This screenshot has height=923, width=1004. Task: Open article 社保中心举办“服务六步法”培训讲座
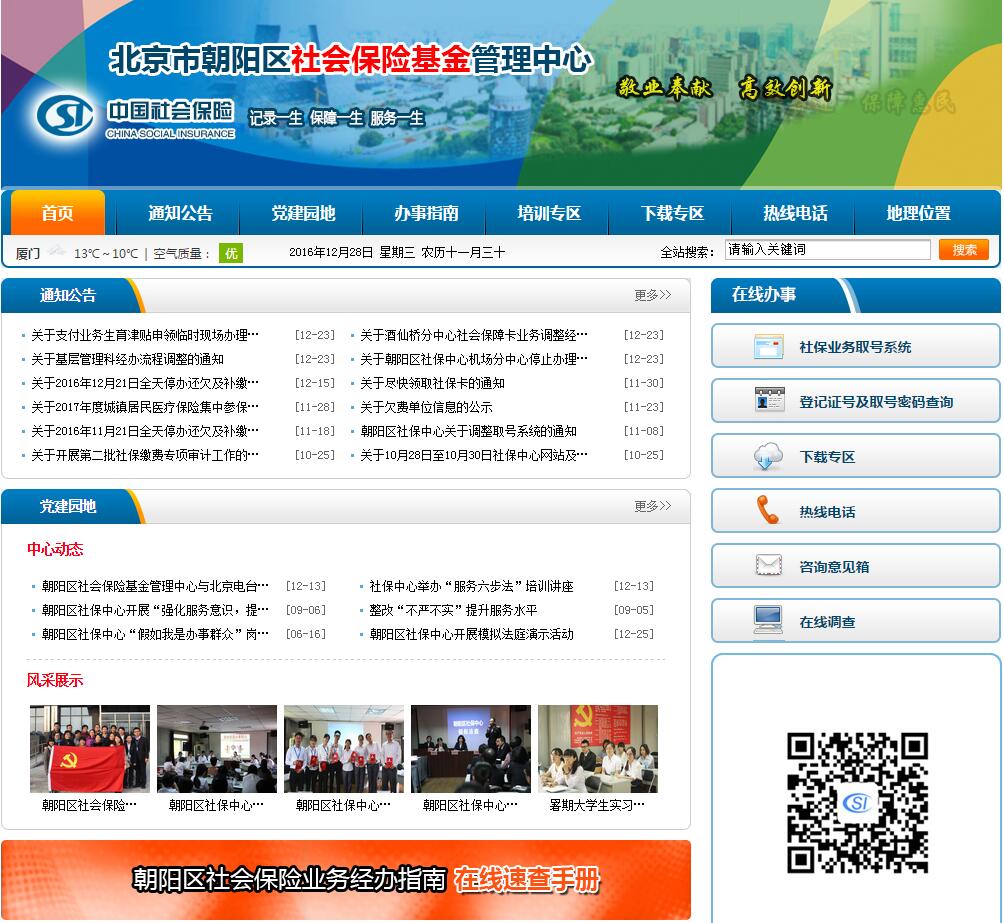tap(471, 586)
